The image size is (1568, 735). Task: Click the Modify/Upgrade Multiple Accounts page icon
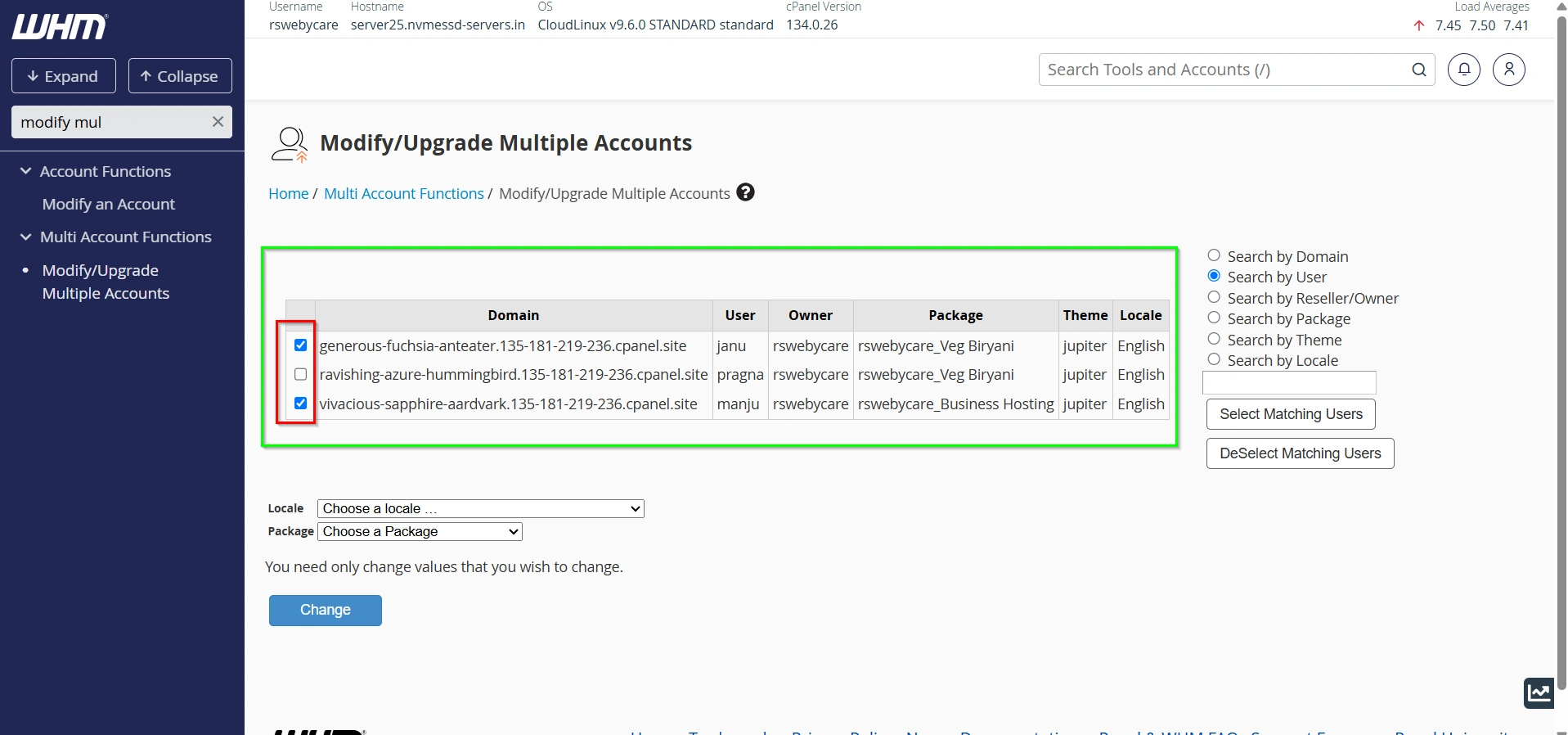click(x=290, y=144)
